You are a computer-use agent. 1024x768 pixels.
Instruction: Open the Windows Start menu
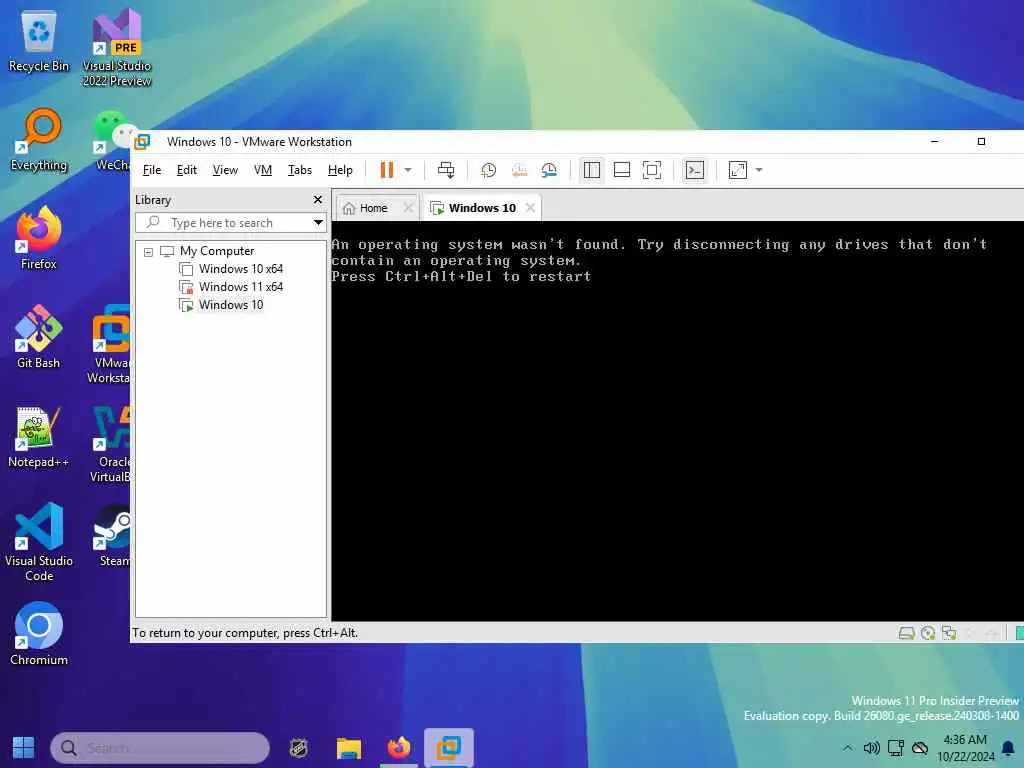[24, 748]
